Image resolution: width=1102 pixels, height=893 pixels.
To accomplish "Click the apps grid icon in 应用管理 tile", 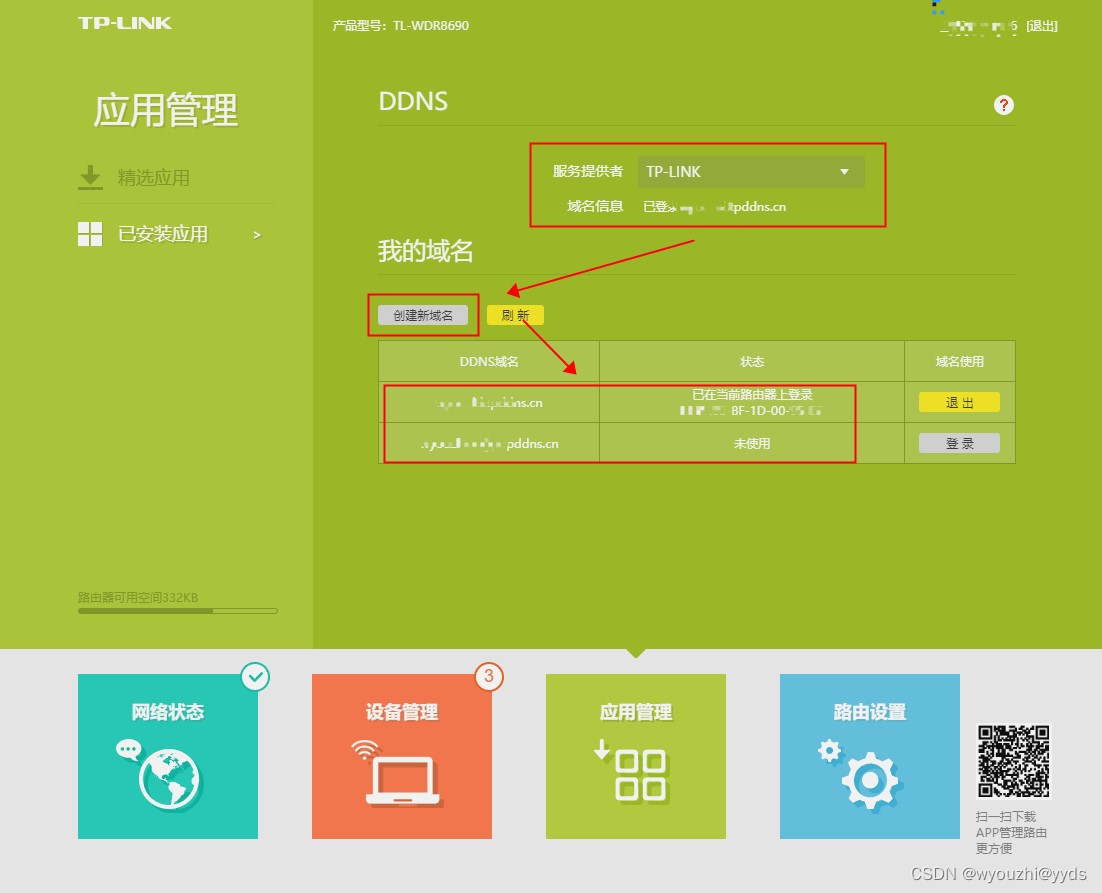I will (640, 775).
